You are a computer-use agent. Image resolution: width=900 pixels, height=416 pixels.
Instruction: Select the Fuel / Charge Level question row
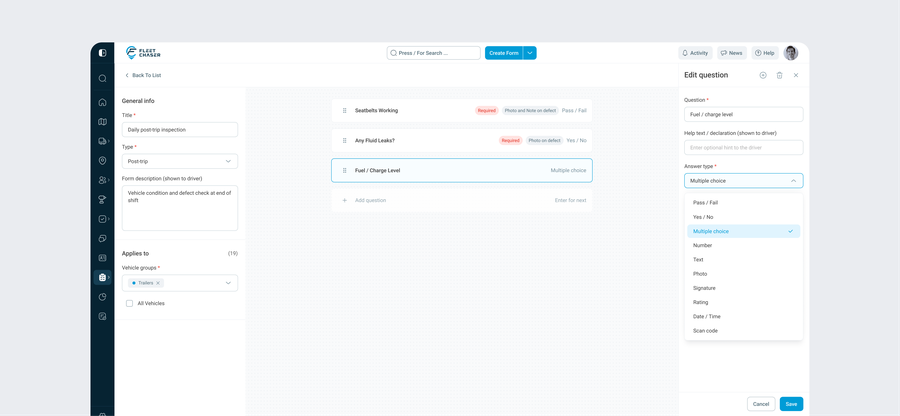click(462, 170)
